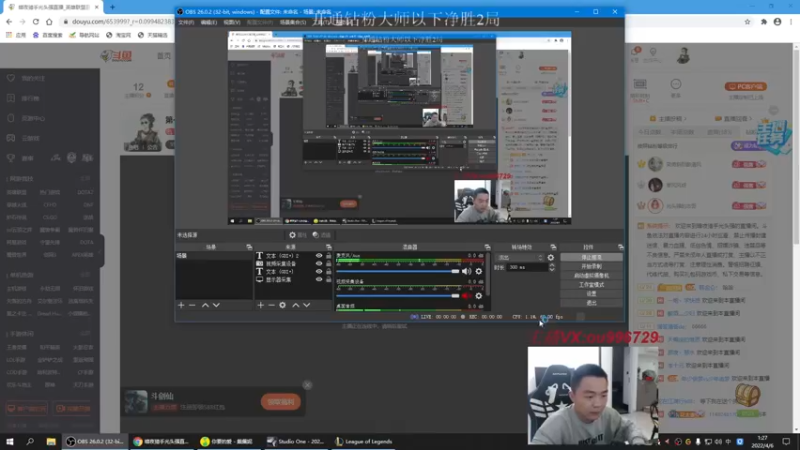Image resolution: width=800 pixels, height=450 pixels.
Task: Unmute the 视频采集设备 red speaker icon
Action: 466,296
